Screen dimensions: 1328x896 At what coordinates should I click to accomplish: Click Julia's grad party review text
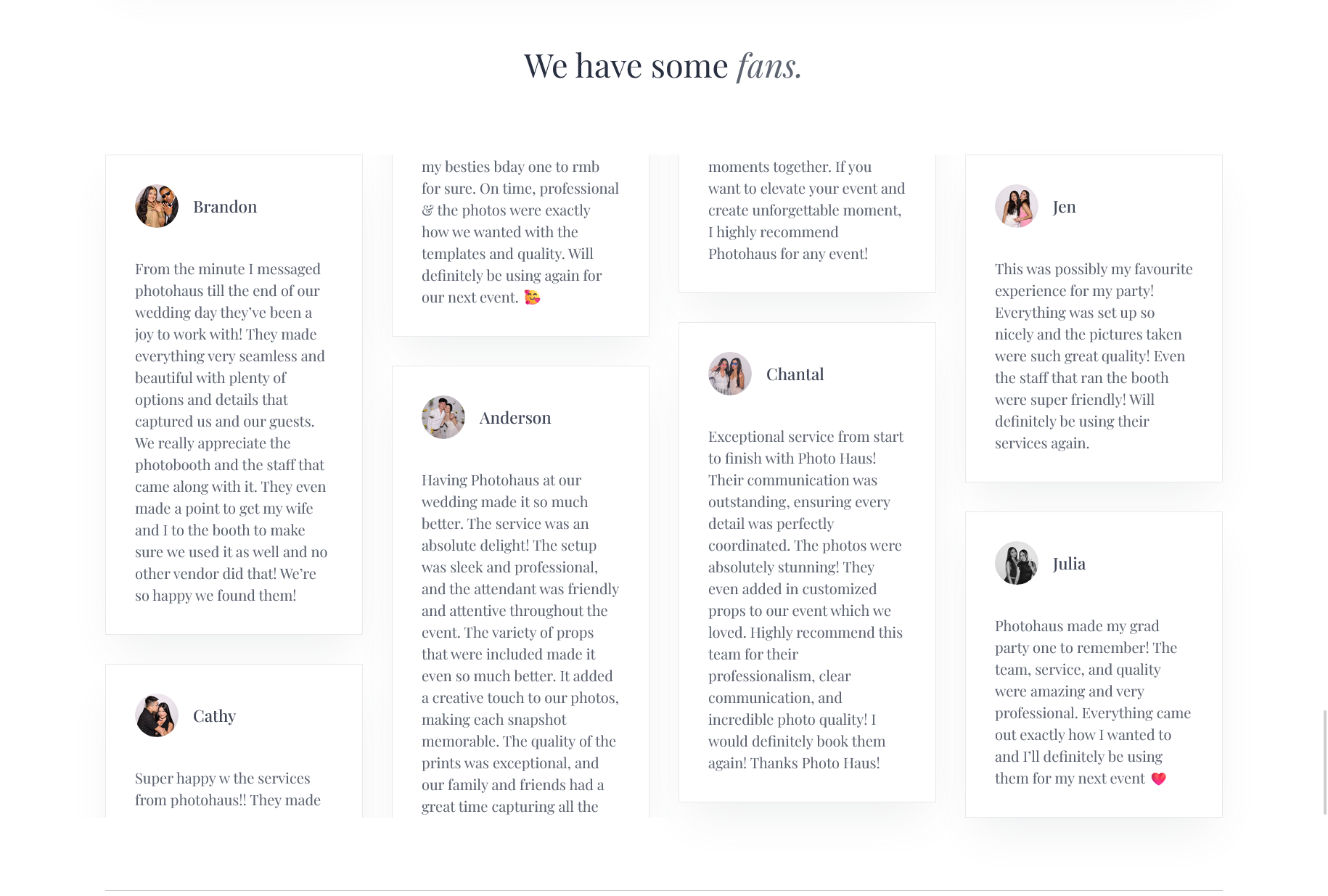(x=1093, y=702)
